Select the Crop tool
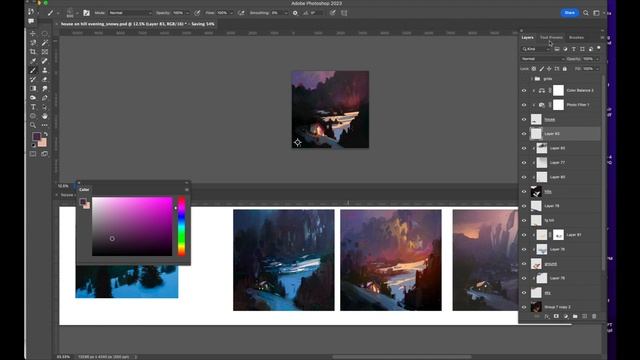640x360 pixels. pyautogui.click(x=33, y=52)
